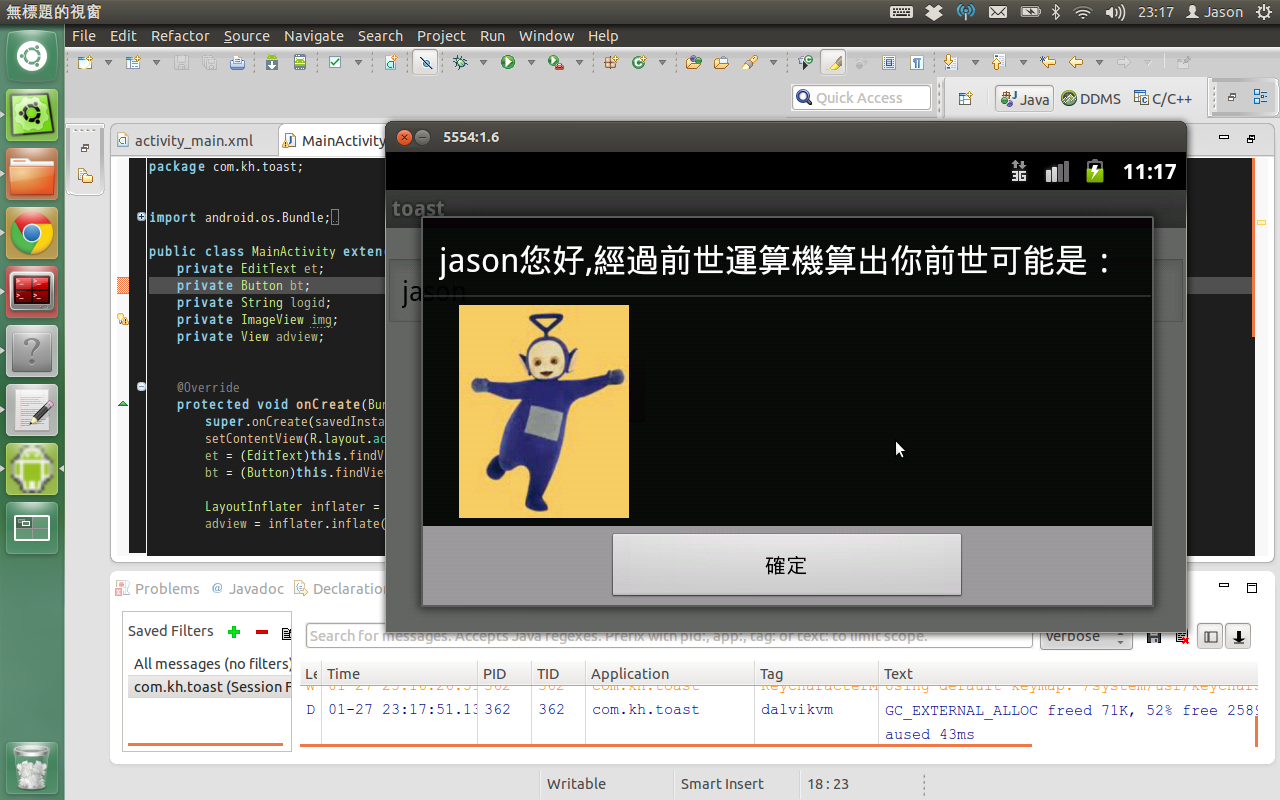Add a new LogCat filter with green plus
1280x800 pixels.
234,631
